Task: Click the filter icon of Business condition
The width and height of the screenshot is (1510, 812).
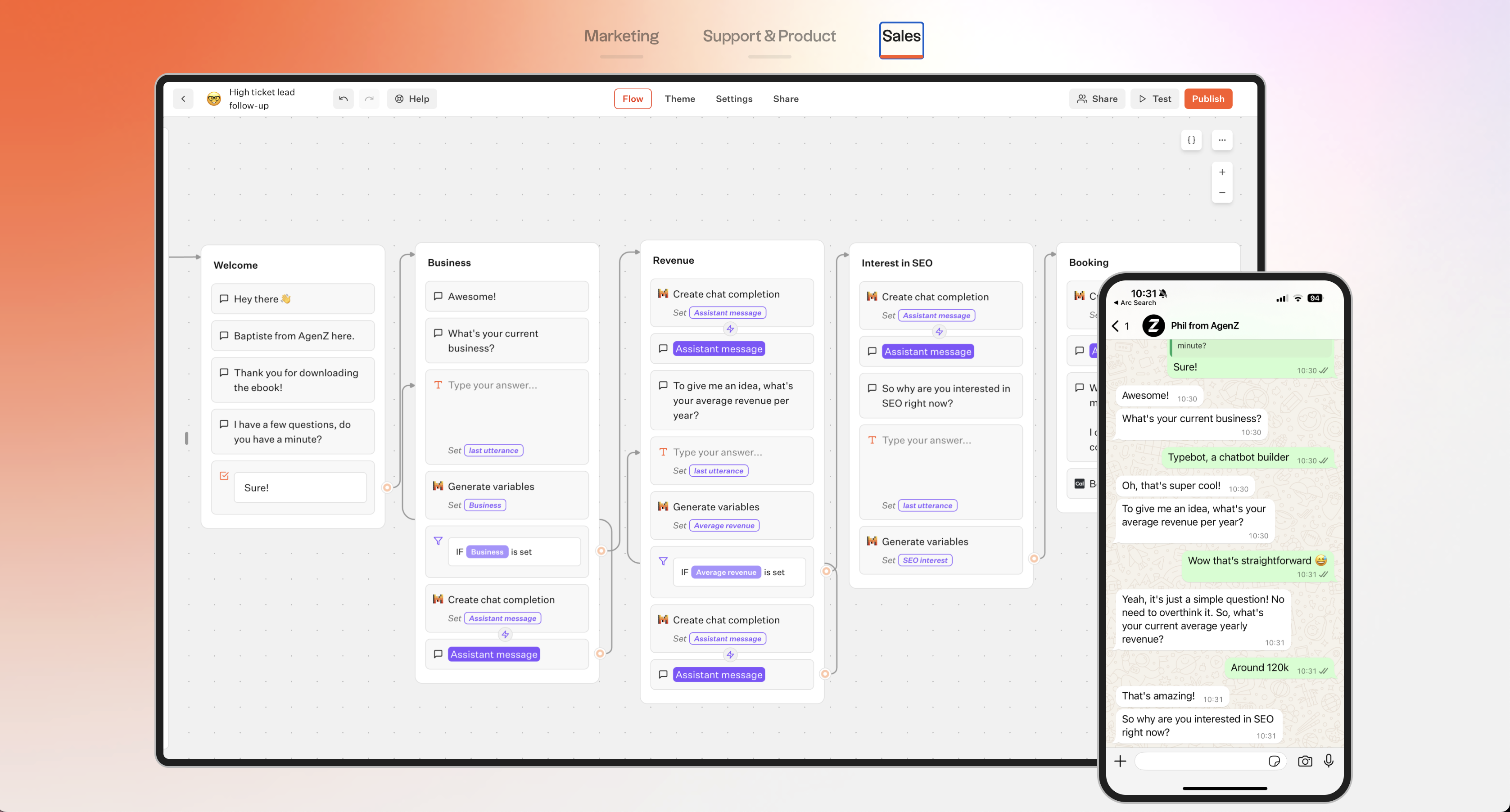Action: [x=438, y=541]
